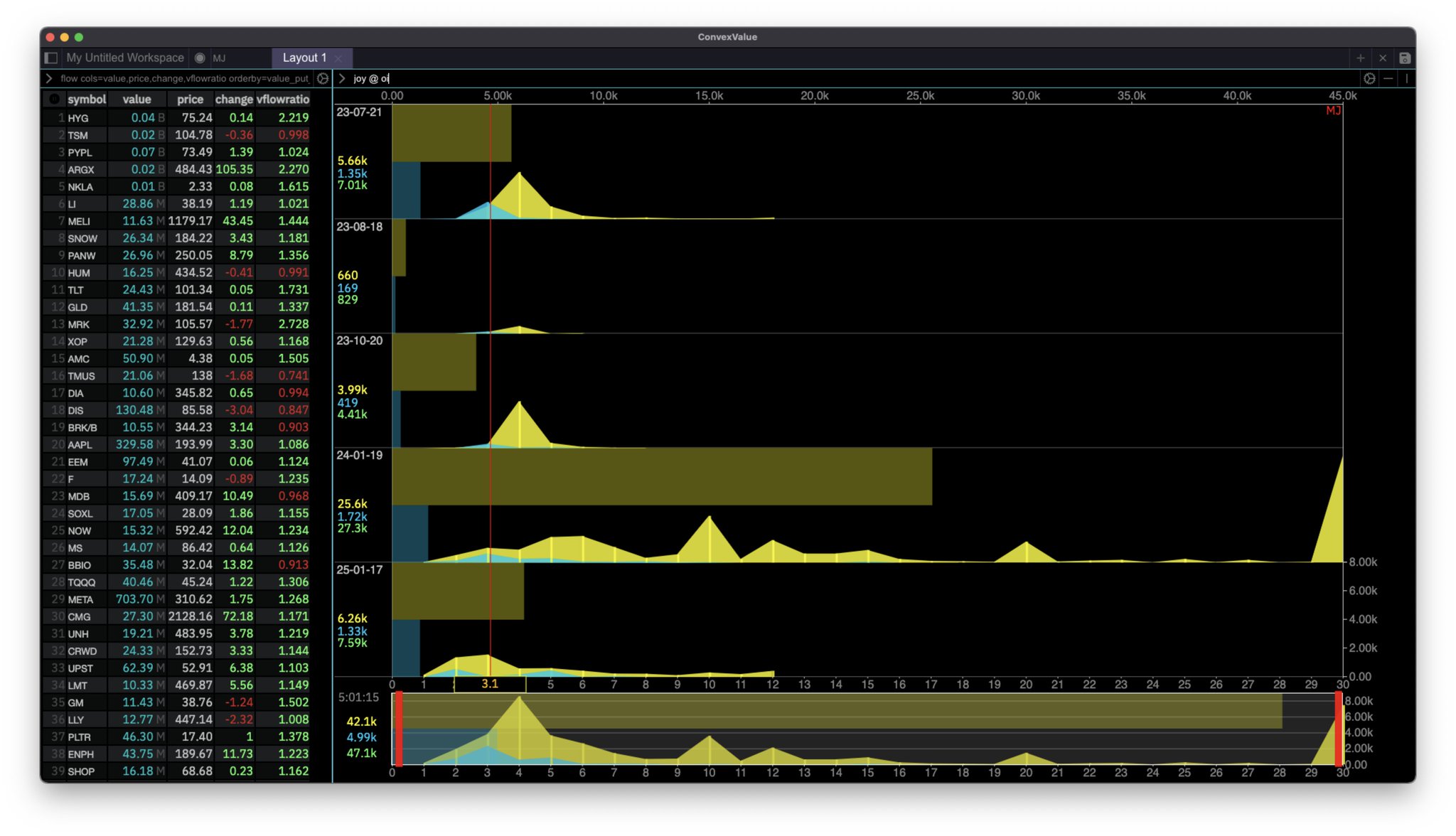
Task: Add a new layout with plus icon
Action: [1360, 58]
